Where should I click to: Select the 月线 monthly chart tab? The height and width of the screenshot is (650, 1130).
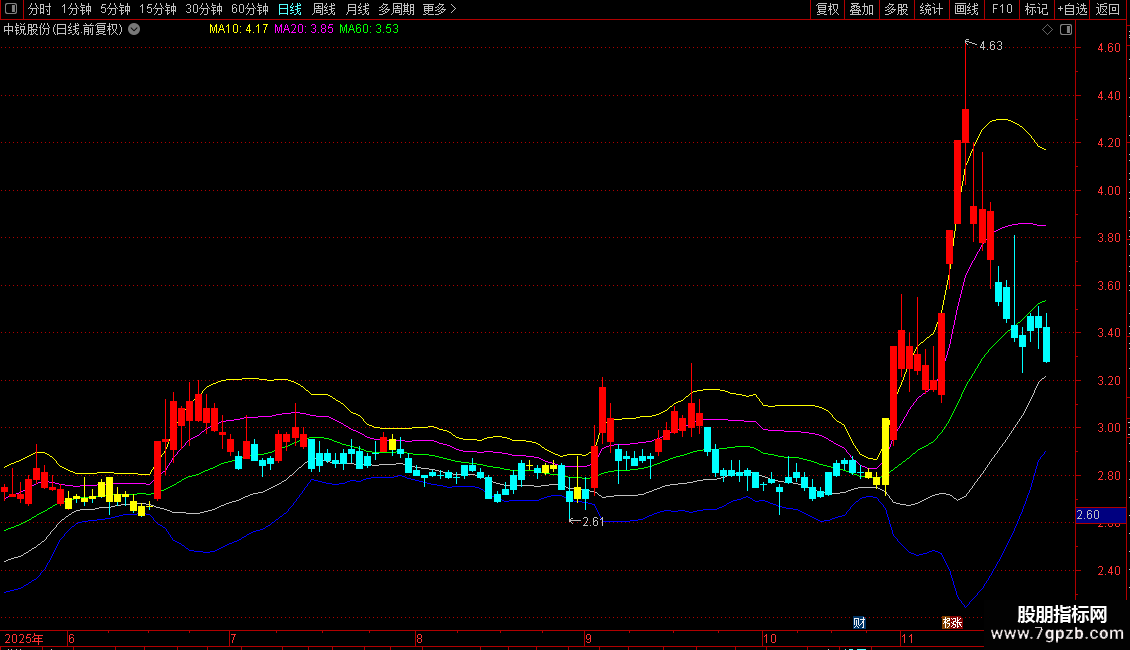pyautogui.click(x=357, y=9)
